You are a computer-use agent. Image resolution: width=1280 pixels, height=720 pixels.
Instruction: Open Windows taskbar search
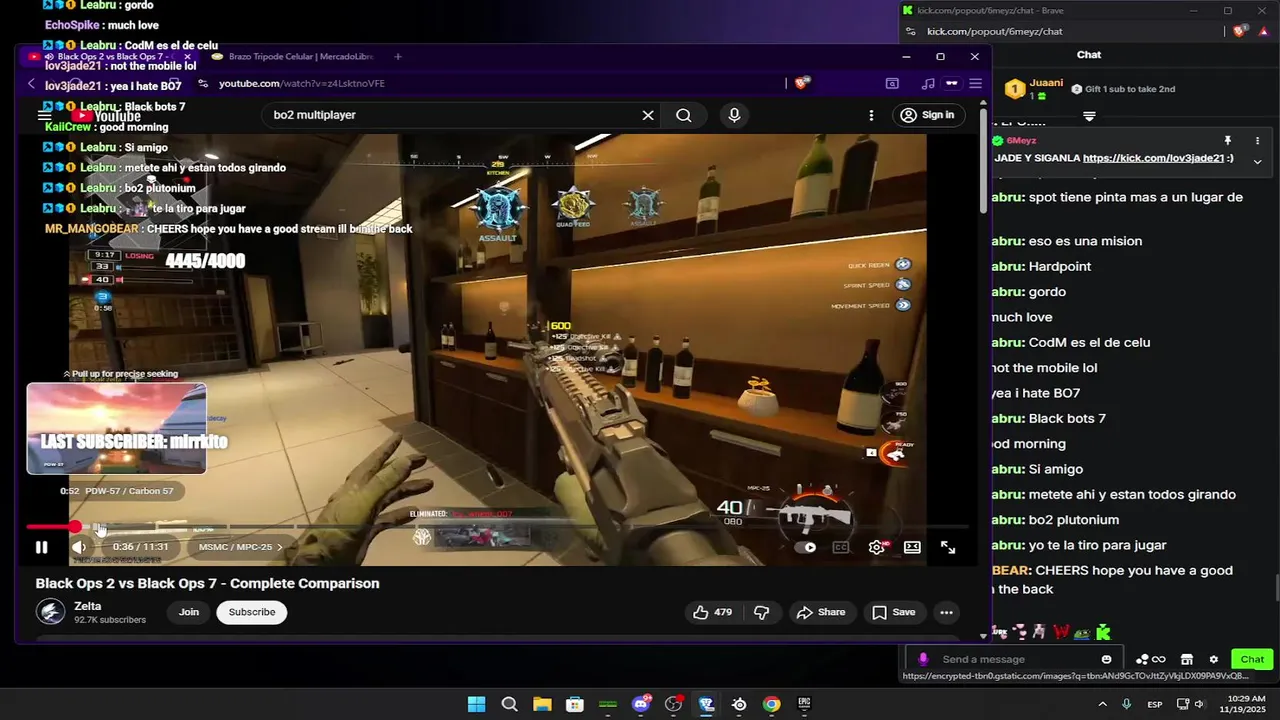[509, 704]
